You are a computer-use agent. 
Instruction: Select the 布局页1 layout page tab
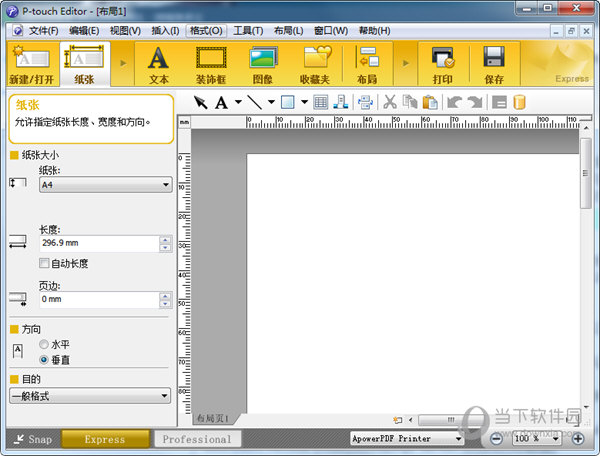[213, 419]
